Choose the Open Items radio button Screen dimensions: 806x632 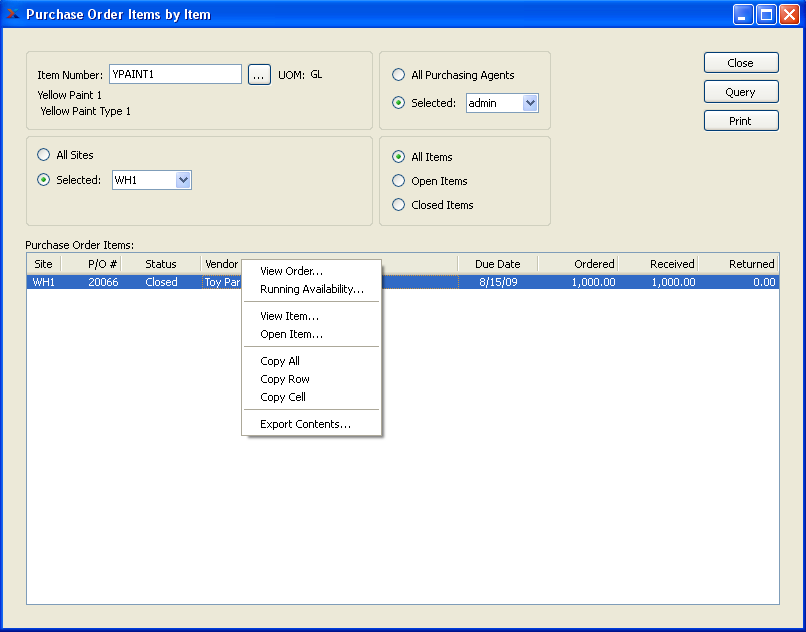pyautogui.click(x=399, y=181)
